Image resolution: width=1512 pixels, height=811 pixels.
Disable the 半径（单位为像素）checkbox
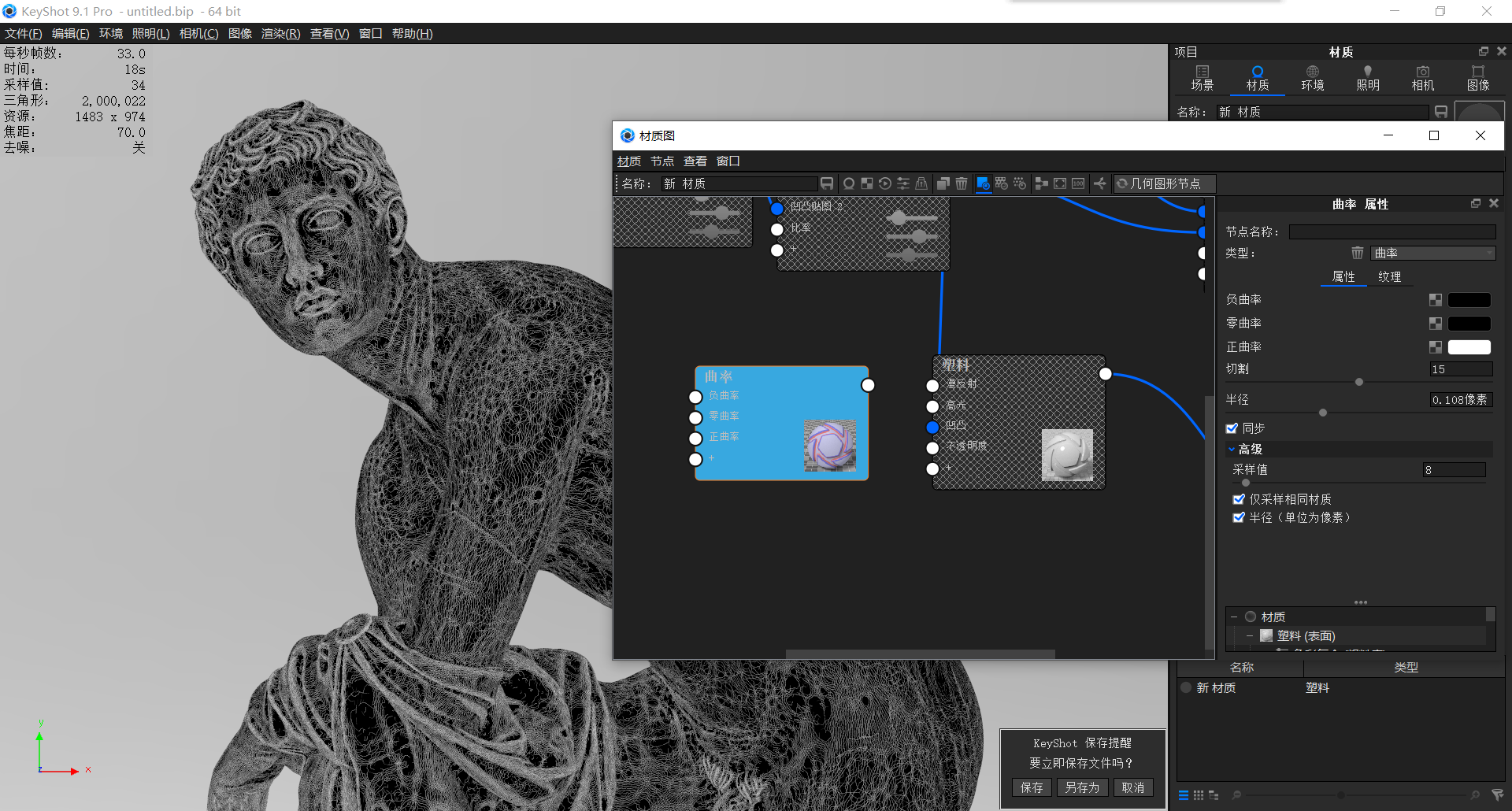(1239, 517)
